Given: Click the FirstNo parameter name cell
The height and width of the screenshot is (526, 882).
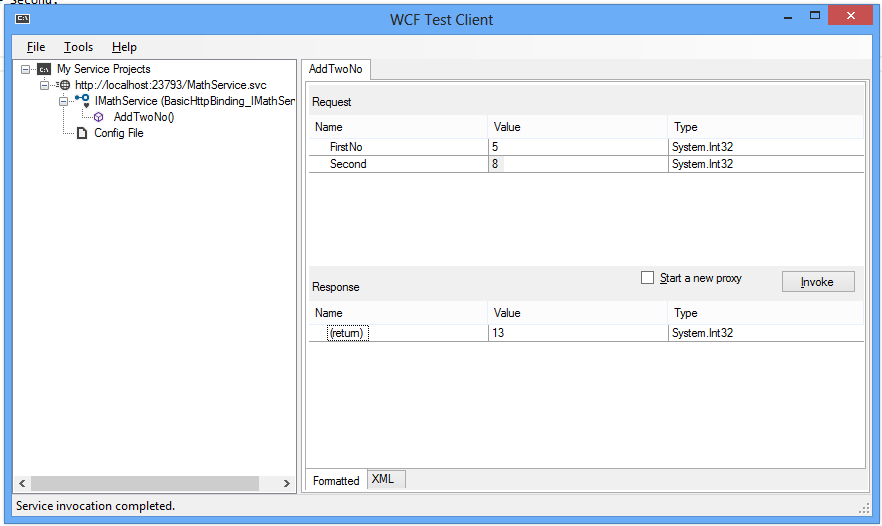Looking at the screenshot, I should [398, 147].
